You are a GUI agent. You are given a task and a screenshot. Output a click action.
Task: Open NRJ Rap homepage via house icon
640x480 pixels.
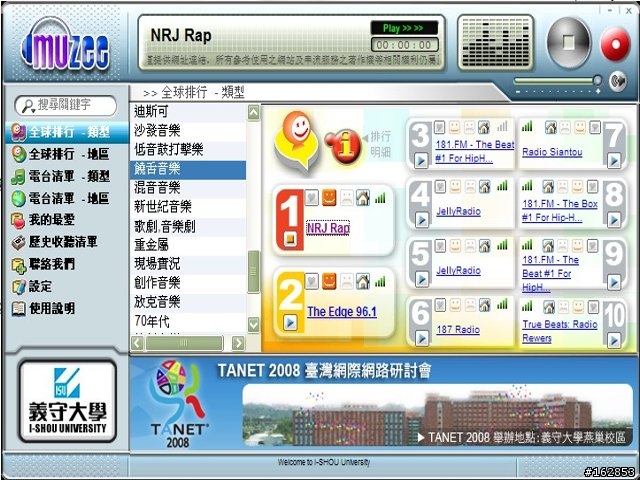click(362, 198)
